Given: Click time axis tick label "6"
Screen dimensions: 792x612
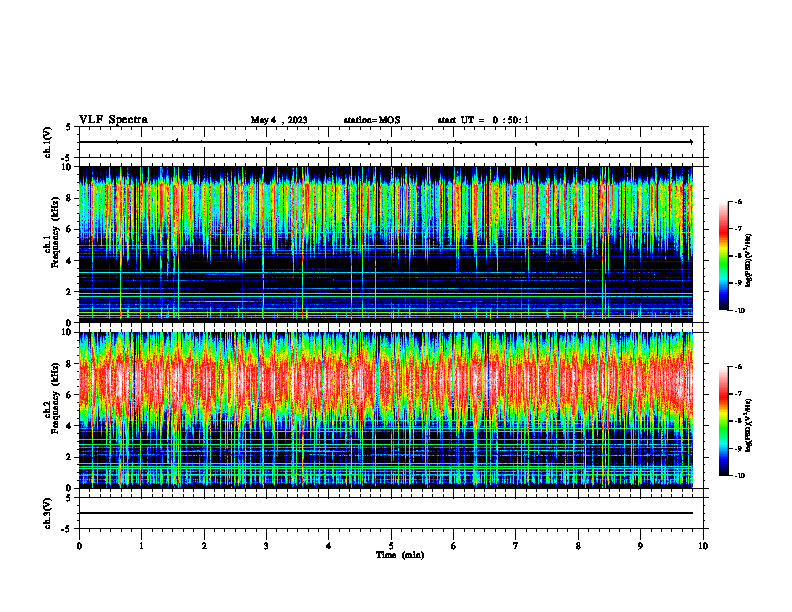Looking at the screenshot, I should click(x=454, y=546).
